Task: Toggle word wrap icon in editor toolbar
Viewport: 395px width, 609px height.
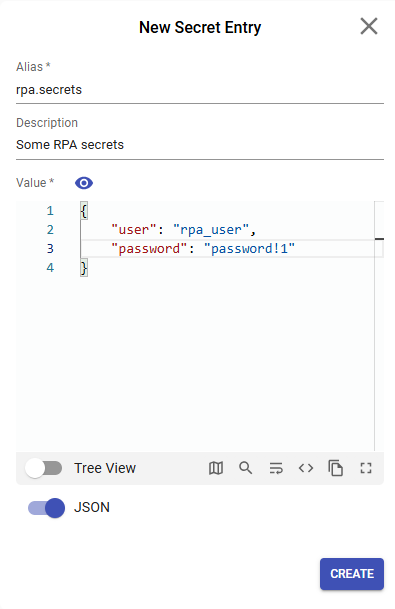Action: pyautogui.click(x=276, y=468)
